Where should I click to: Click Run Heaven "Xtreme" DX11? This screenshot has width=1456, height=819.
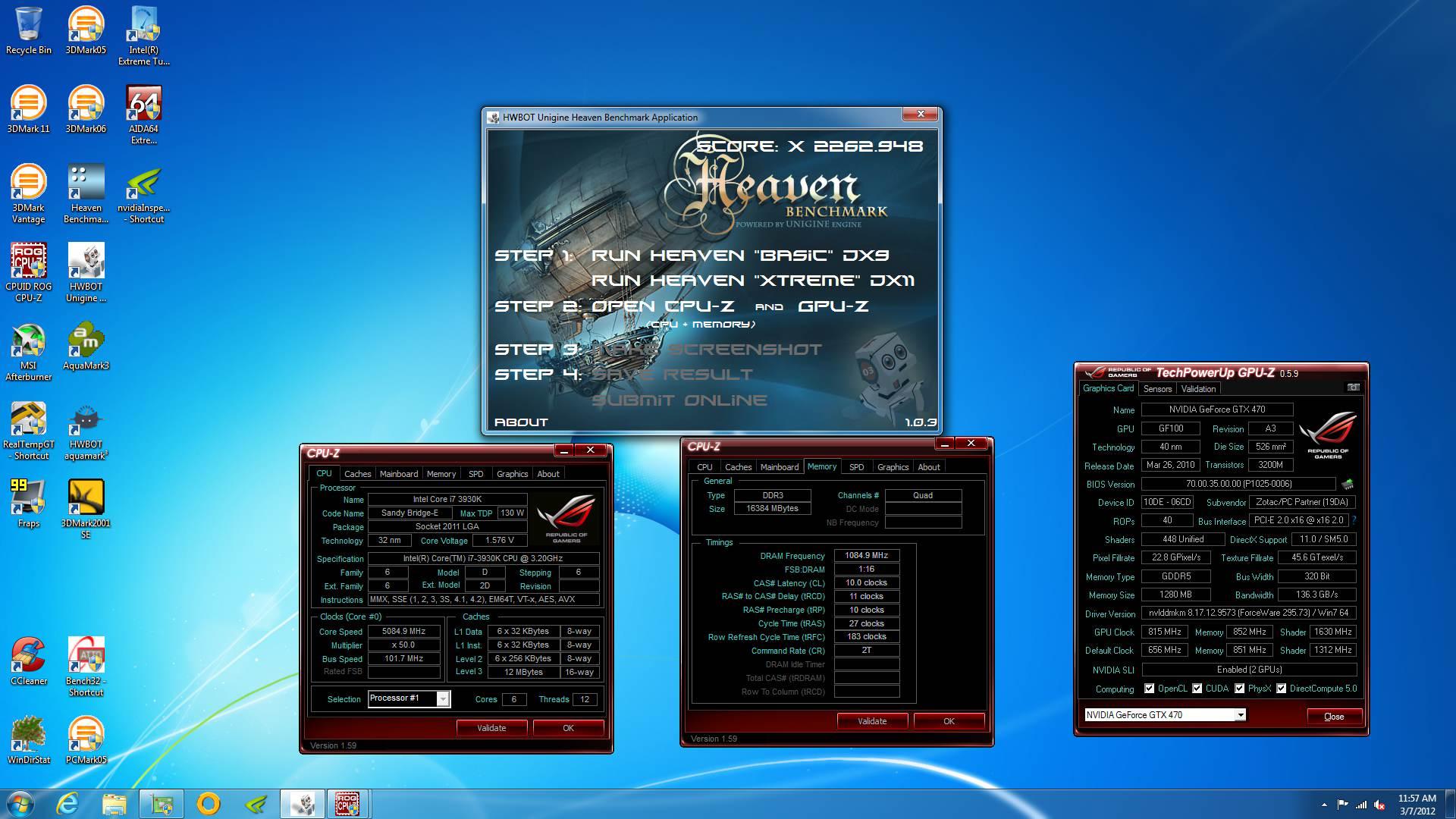point(753,281)
